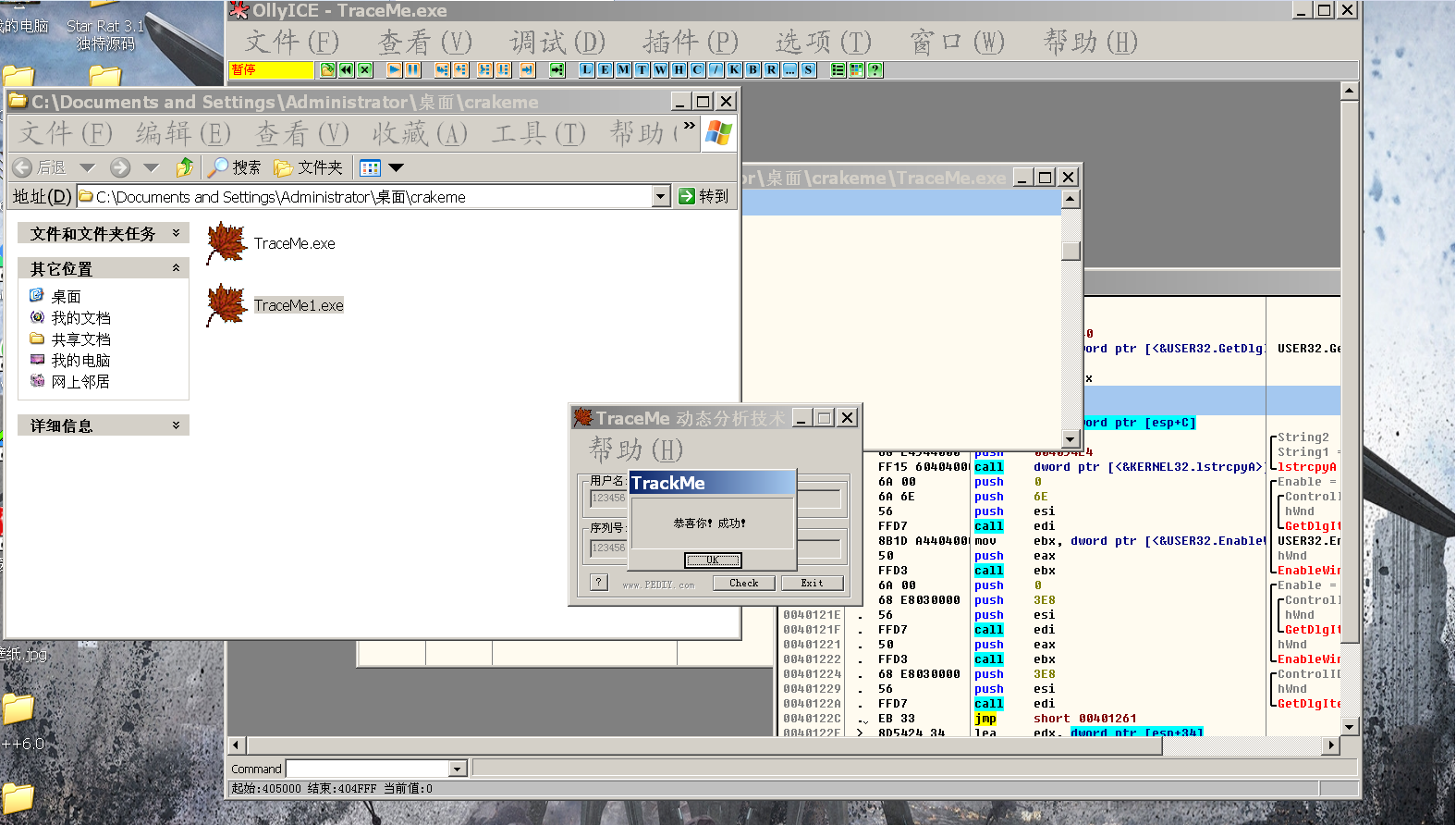The image size is (1456, 825).
Task: Open the Appearance color-grid icon in OllyICE
Action: (856, 69)
